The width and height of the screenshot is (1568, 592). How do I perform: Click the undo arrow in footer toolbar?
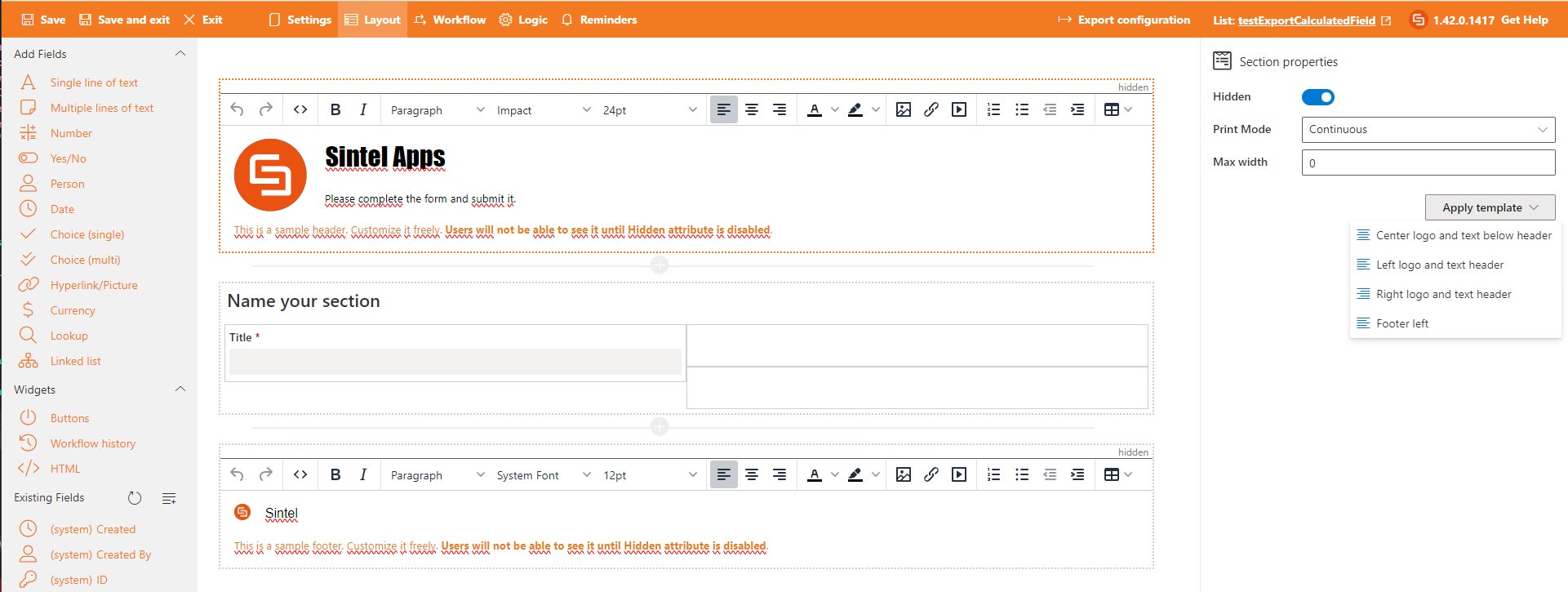pyautogui.click(x=237, y=474)
